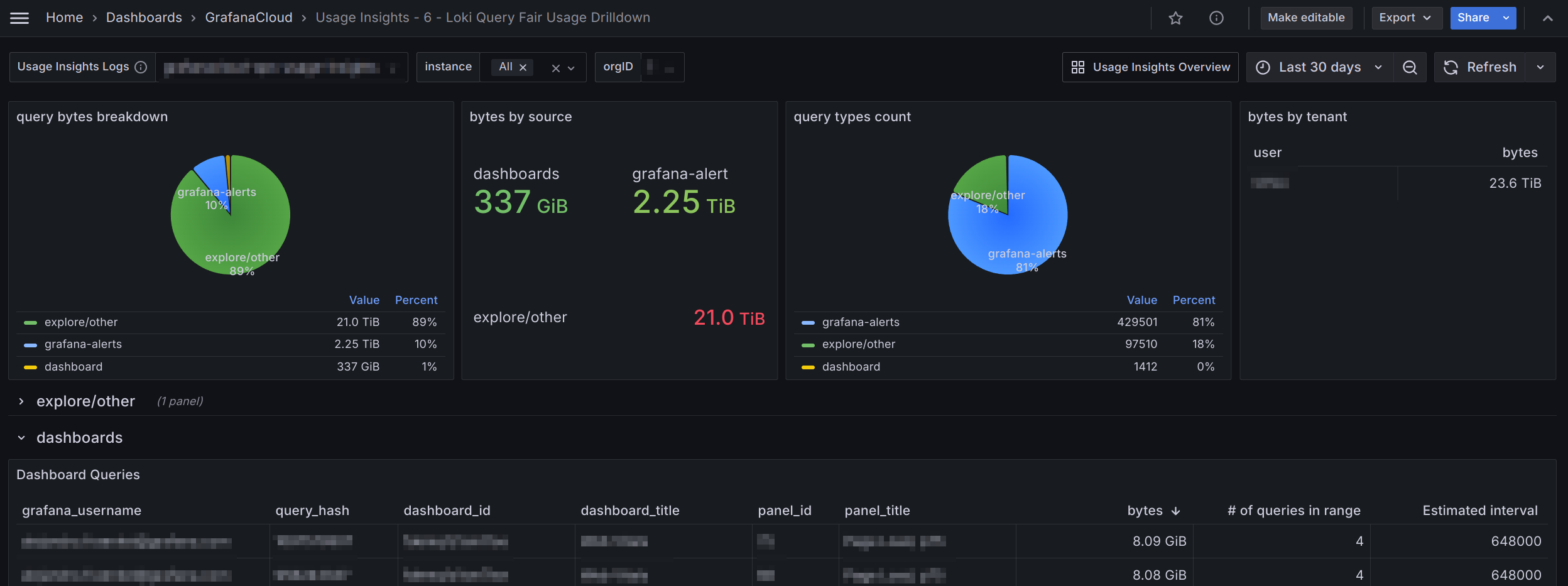Click the Usage Insights Overview grid icon
Image resolution: width=1568 pixels, height=586 pixels.
click(x=1078, y=67)
